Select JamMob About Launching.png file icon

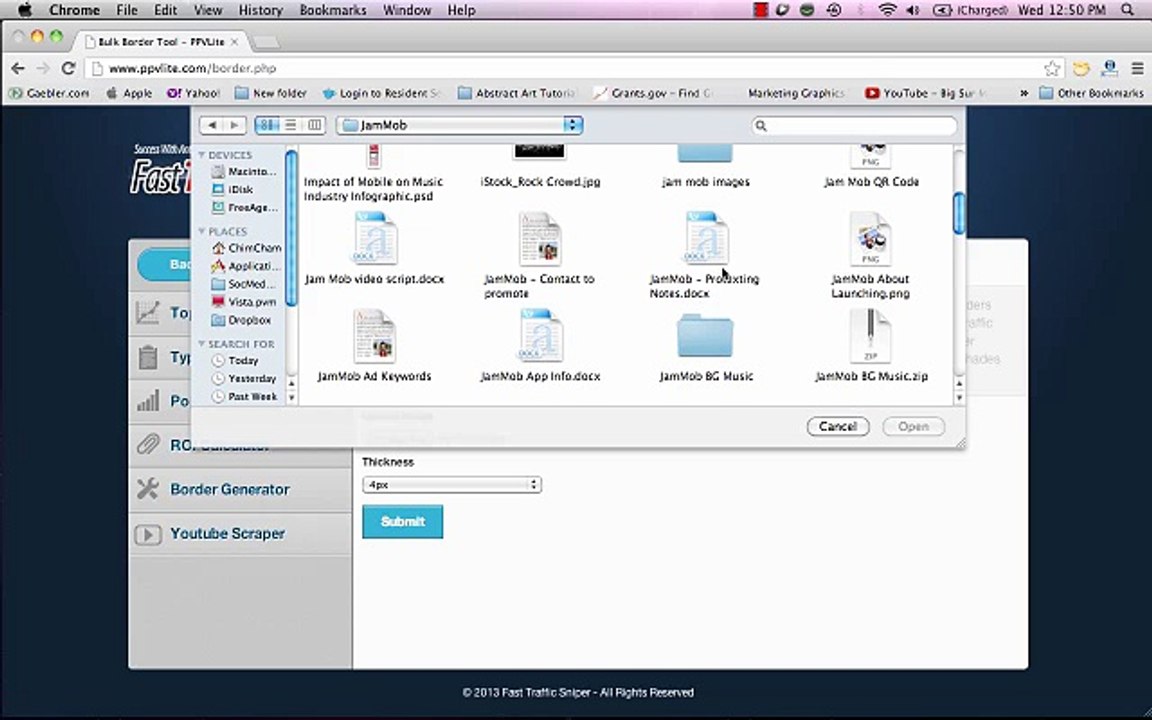point(871,239)
